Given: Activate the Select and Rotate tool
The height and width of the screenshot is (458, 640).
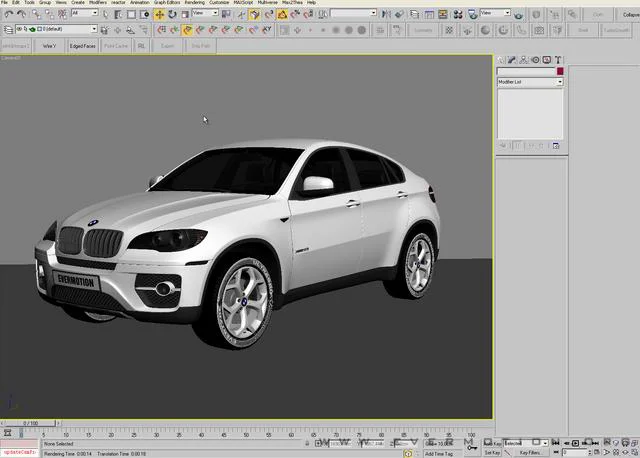Looking at the screenshot, I should coord(173,15).
